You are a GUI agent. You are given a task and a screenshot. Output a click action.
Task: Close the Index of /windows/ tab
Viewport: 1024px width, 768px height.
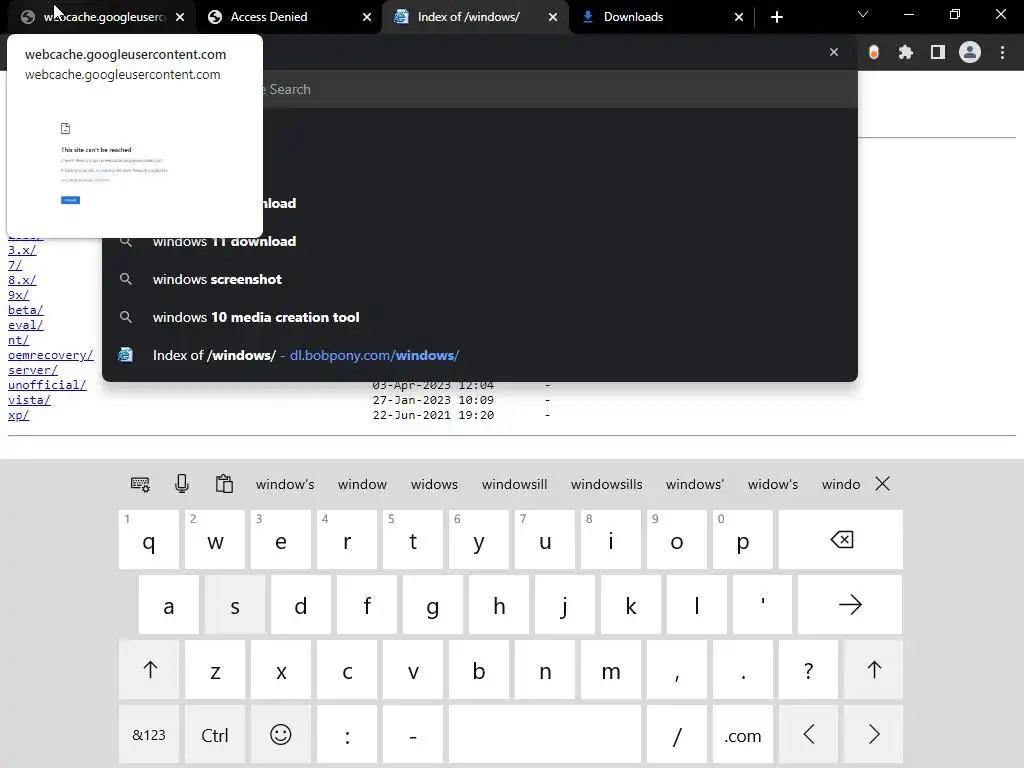tap(553, 17)
